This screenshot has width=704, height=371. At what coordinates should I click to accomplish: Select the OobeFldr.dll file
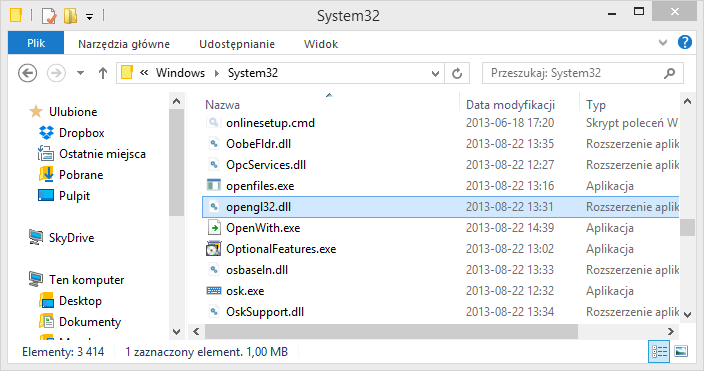coord(258,144)
